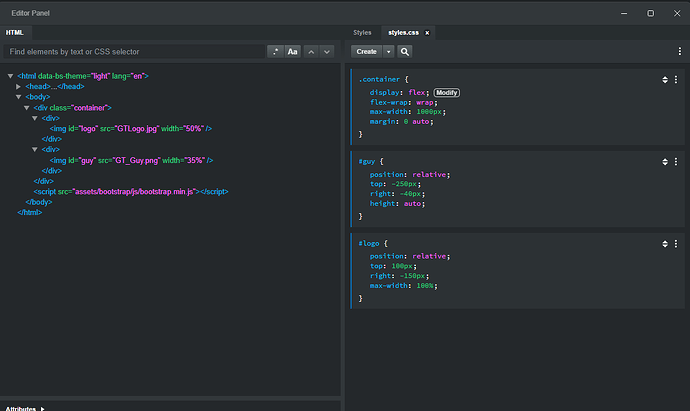This screenshot has width=690, height=411.
Task: Reorder the #guy rule with its sort arrows
Action: click(665, 162)
